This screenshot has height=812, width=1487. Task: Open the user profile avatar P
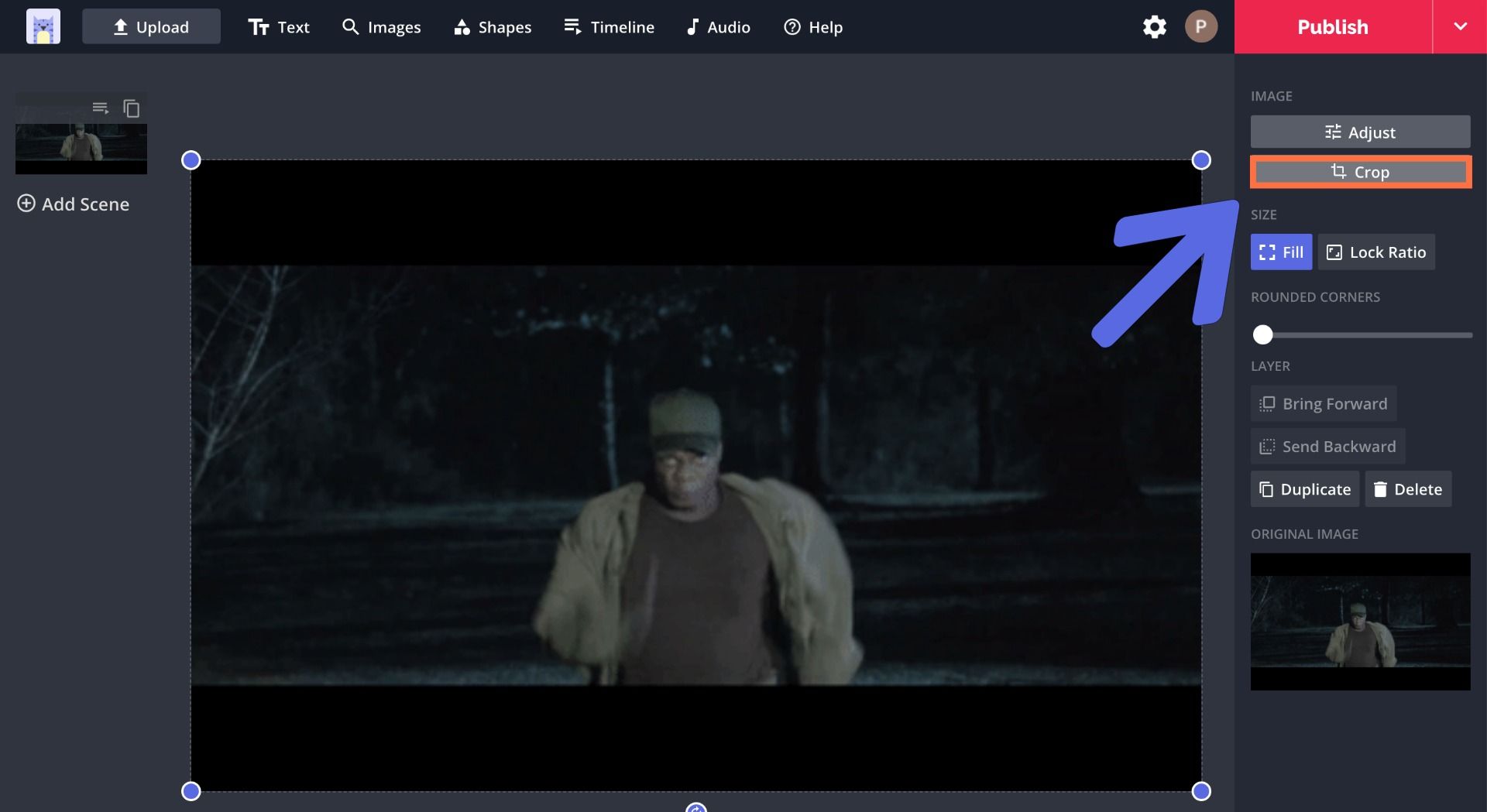click(1200, 27)
